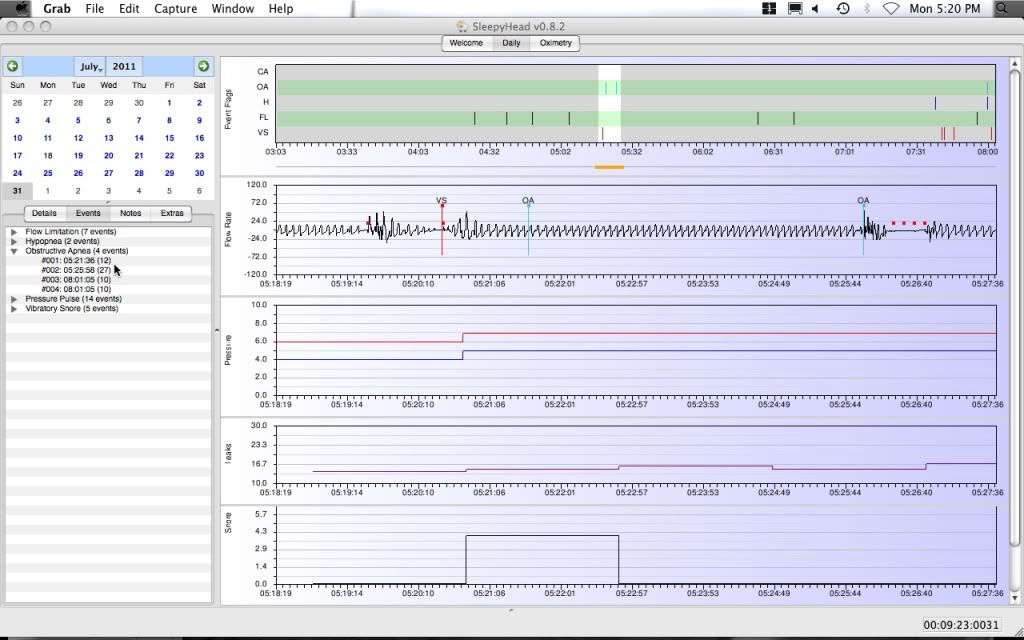Click the Bluetooth menu bar icon
Screen dimensions: 1024x640
(867, 8)
